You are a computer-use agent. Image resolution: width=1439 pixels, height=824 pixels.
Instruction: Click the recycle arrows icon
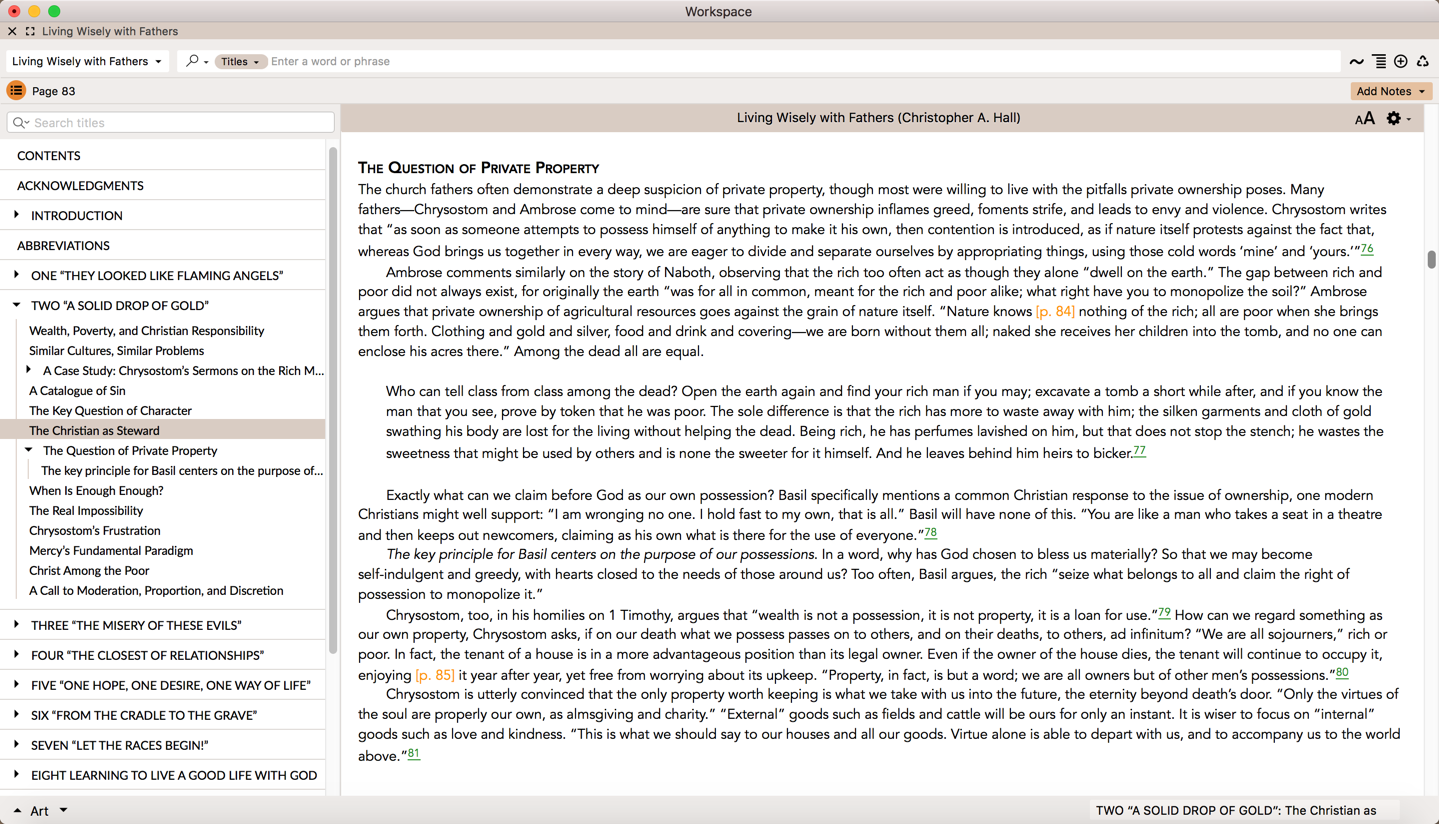pyautogui.click(x=1423, y=61)
